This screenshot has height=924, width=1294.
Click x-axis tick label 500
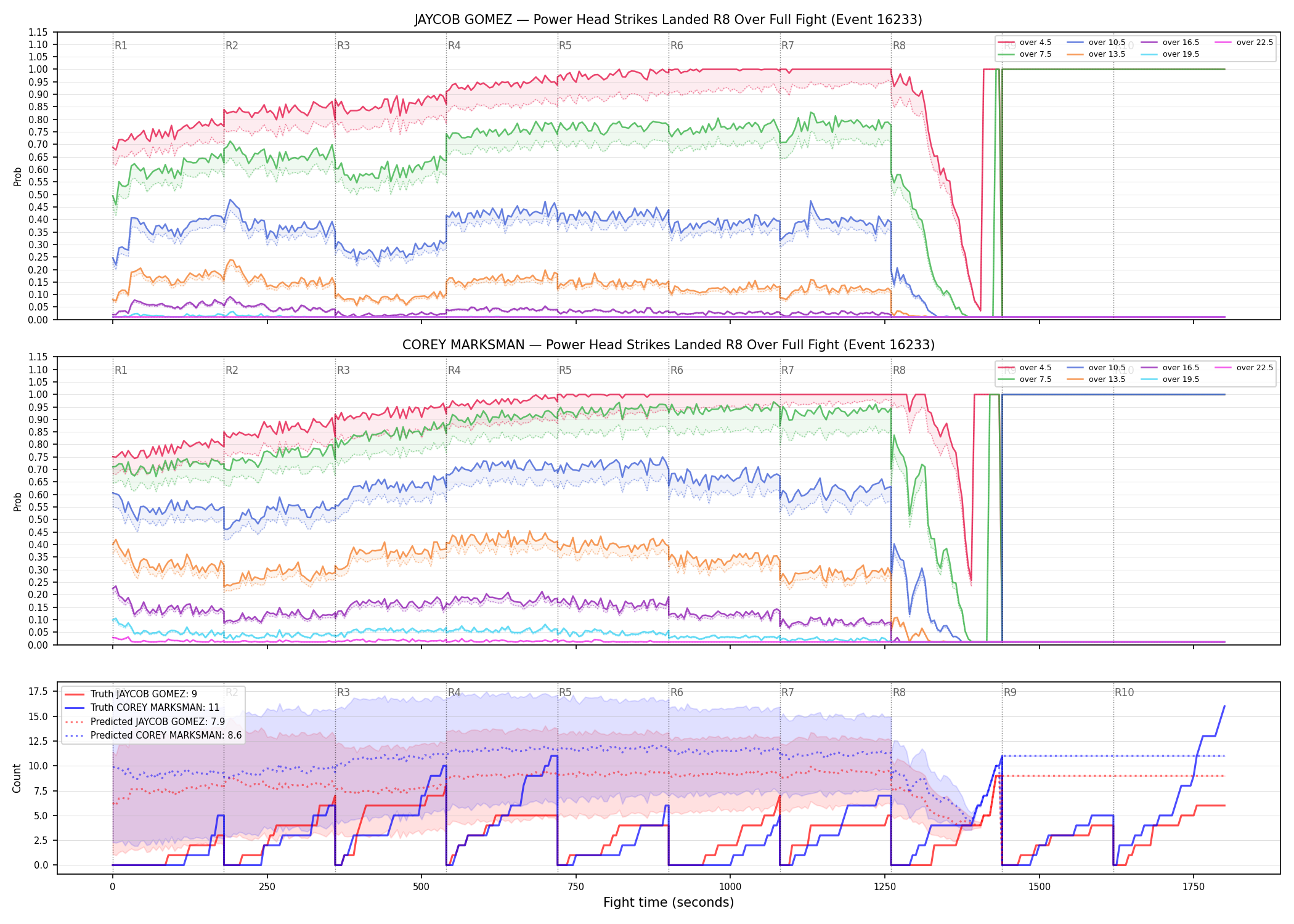tap(421, 887)
